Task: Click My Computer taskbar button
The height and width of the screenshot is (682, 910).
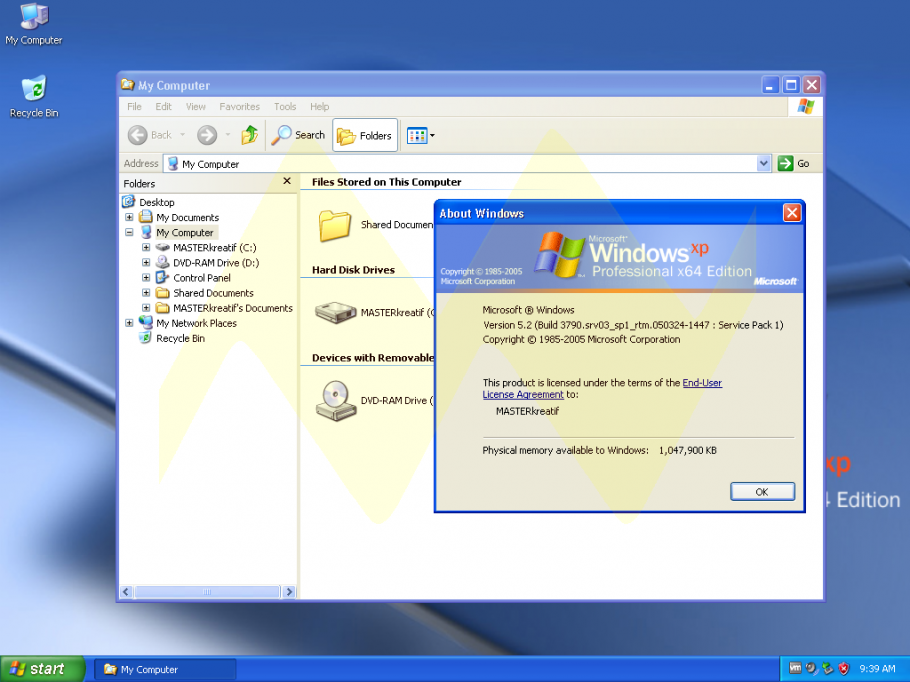Action: (165, 669)
